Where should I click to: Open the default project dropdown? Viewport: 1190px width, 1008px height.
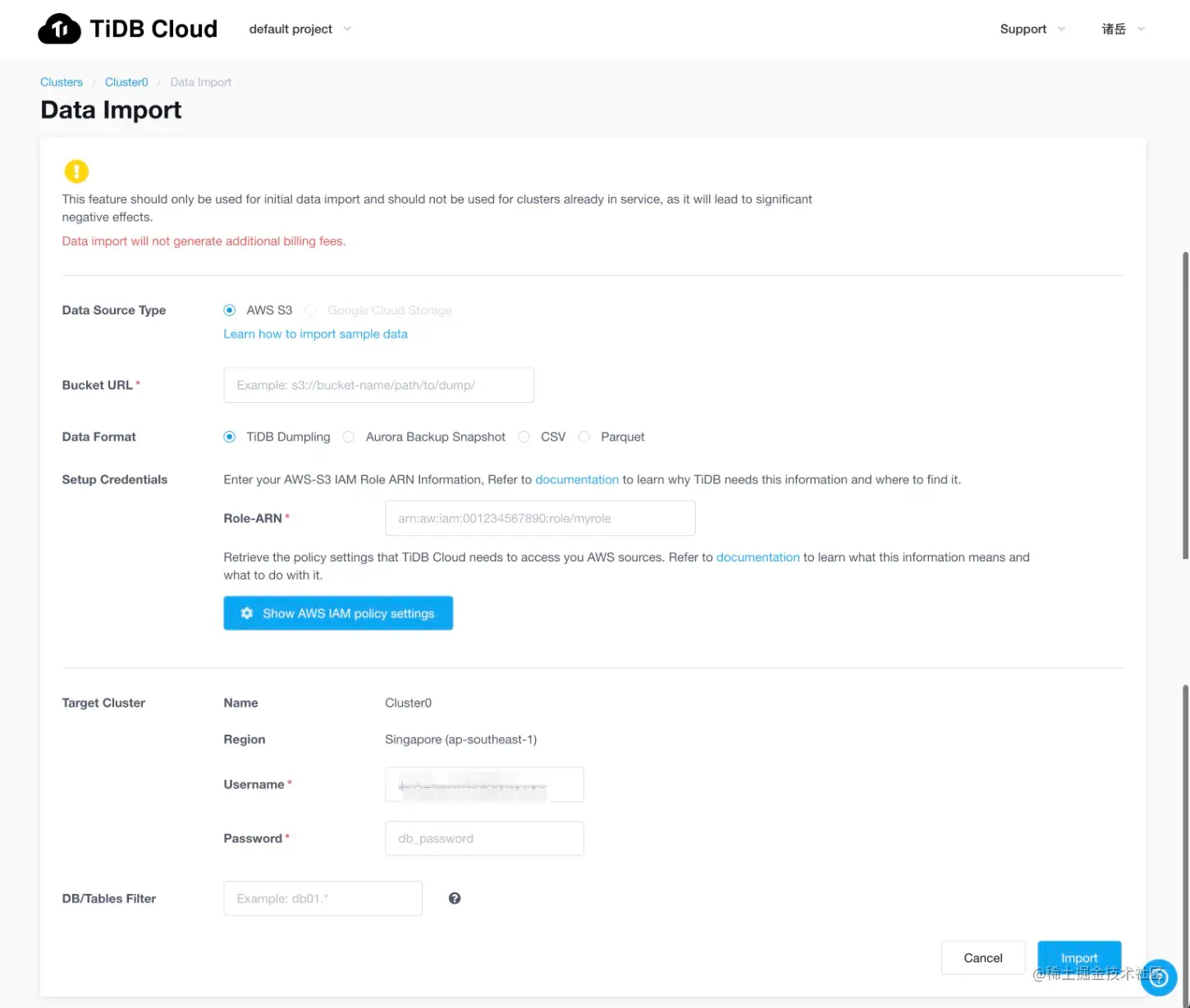point(300,29)
